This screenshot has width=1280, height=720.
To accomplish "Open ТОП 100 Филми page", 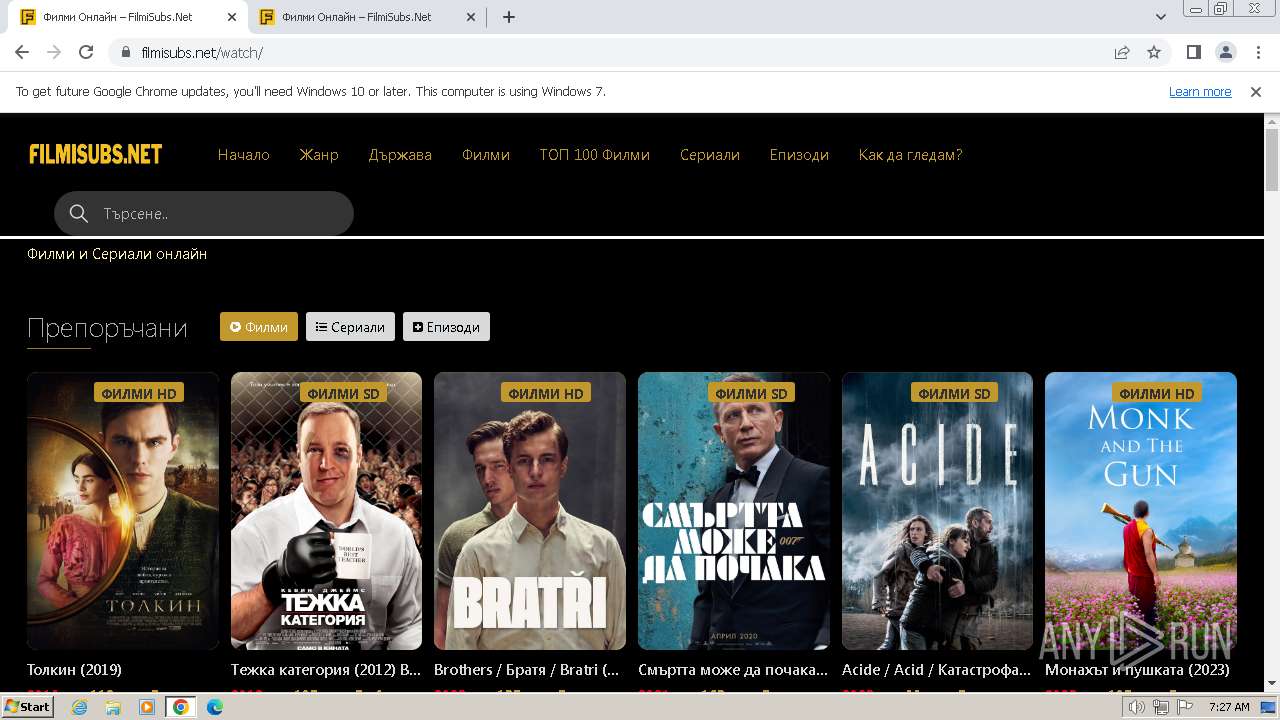I will tap(595, 155).
